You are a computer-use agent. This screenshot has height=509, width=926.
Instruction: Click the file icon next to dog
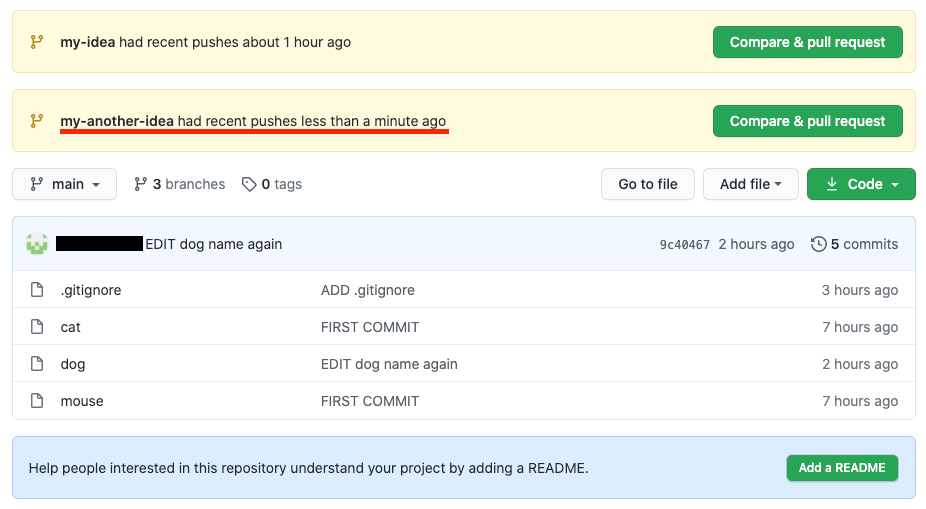click(37, 364)
